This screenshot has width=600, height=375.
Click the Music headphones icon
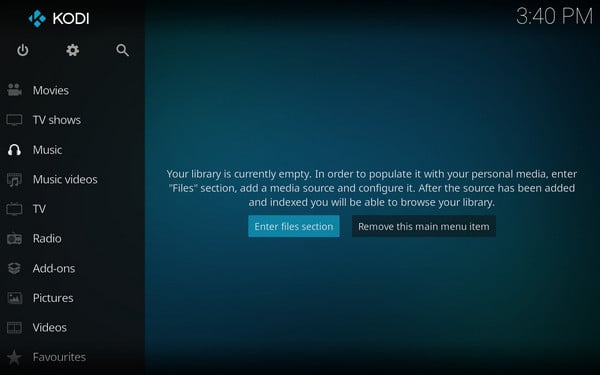click(x=15, y=150)
